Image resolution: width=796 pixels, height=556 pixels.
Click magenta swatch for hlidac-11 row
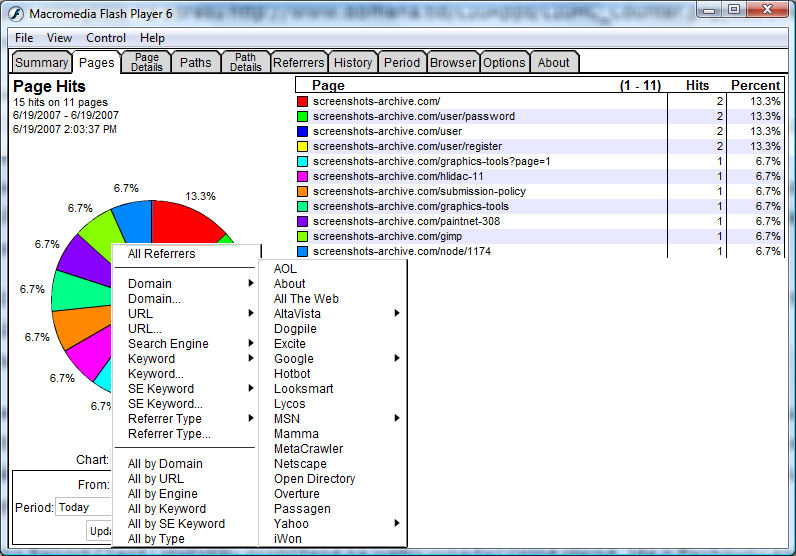[x=303, y=176]
